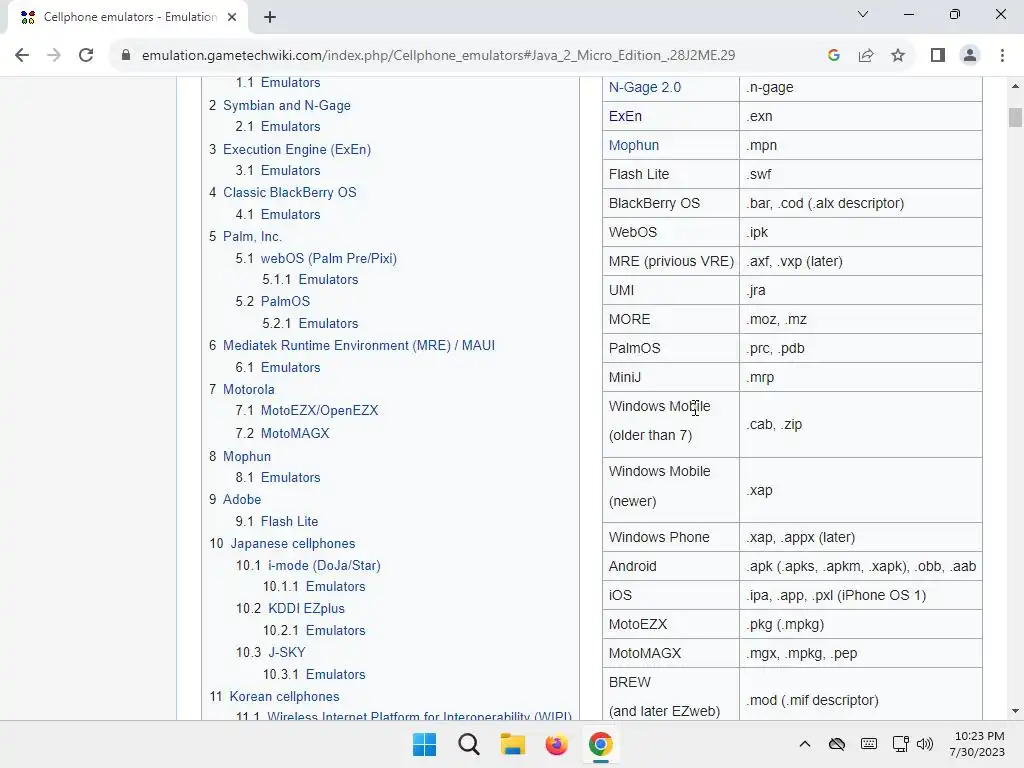Screen dimensions: 1024x768
Task: Open Adobe section in contents
Action: (242, 499)
